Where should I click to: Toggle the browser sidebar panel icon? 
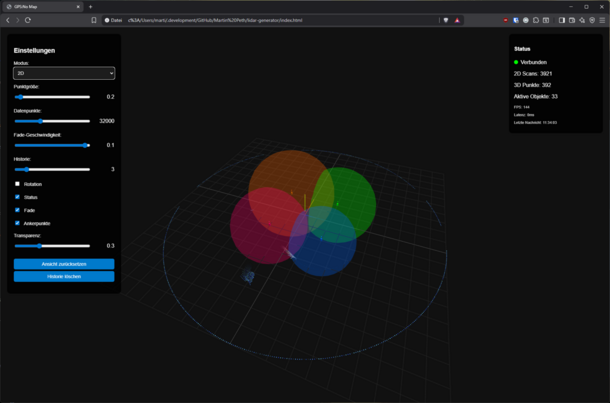[562, 20]
